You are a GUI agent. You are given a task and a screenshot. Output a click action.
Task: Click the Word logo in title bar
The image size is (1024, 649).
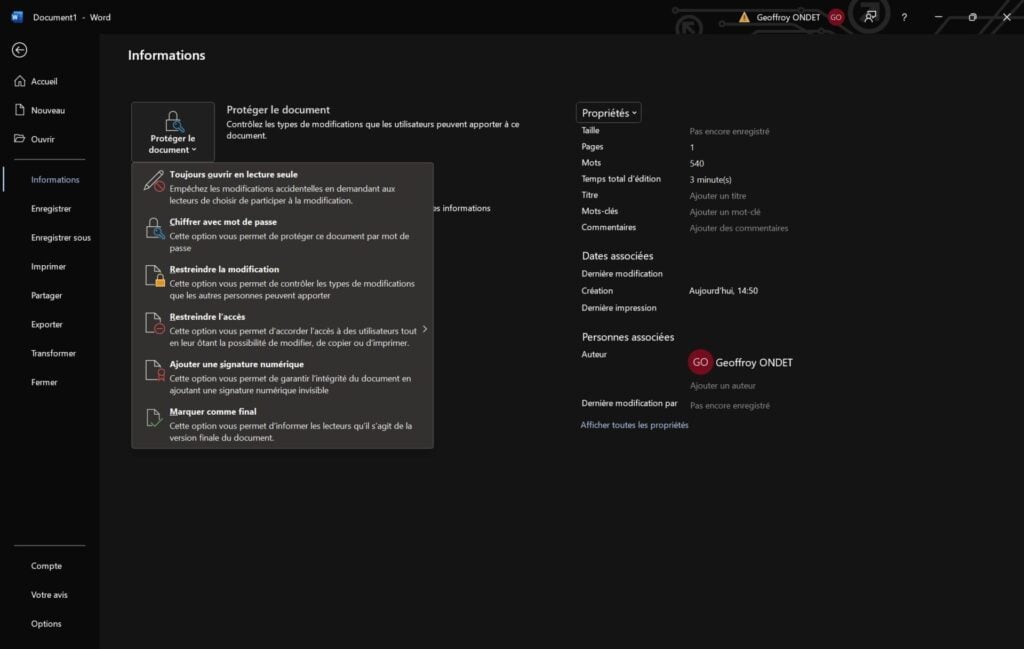point(17,17)
